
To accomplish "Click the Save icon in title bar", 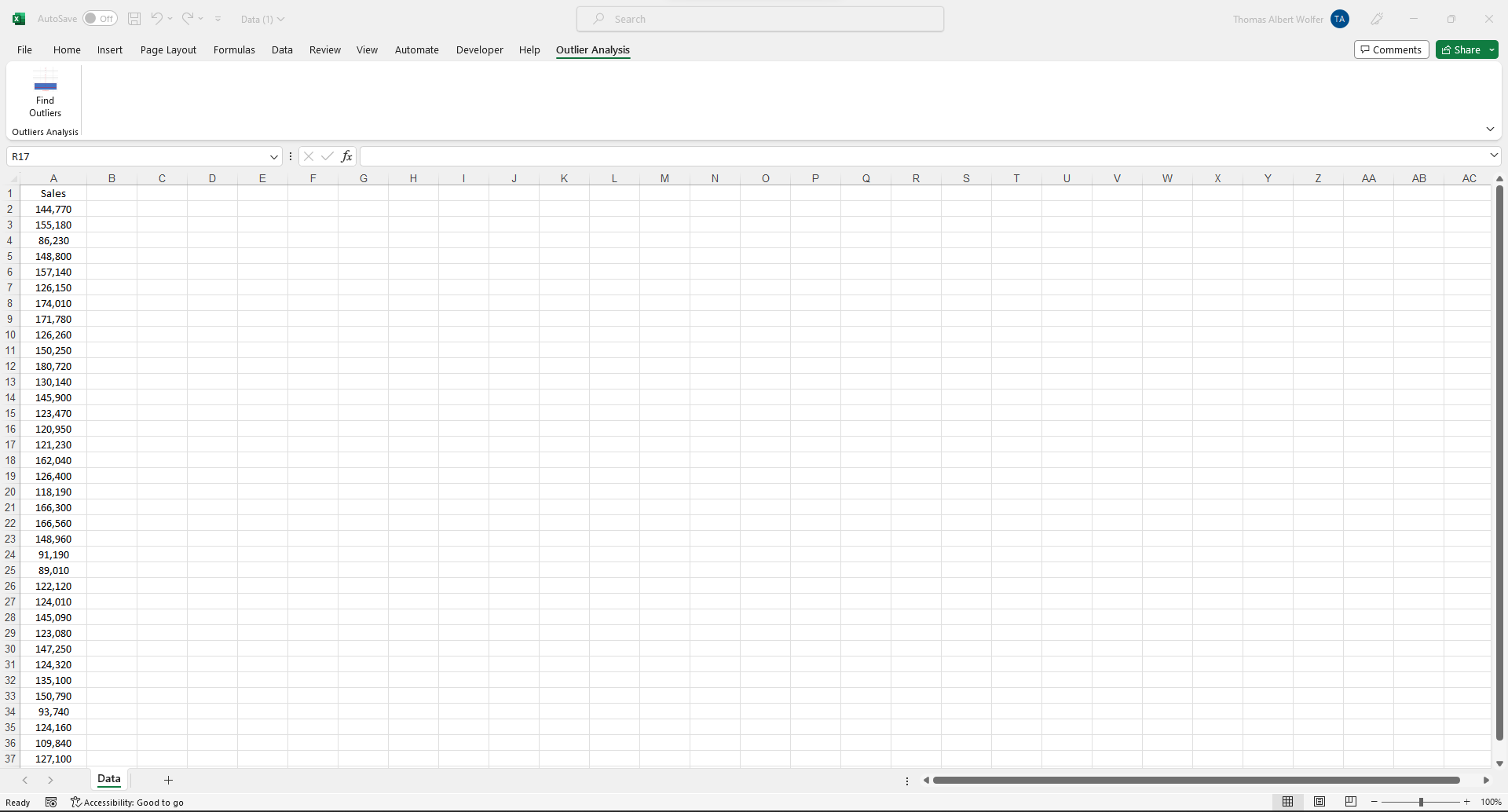I will coord(134,19).
